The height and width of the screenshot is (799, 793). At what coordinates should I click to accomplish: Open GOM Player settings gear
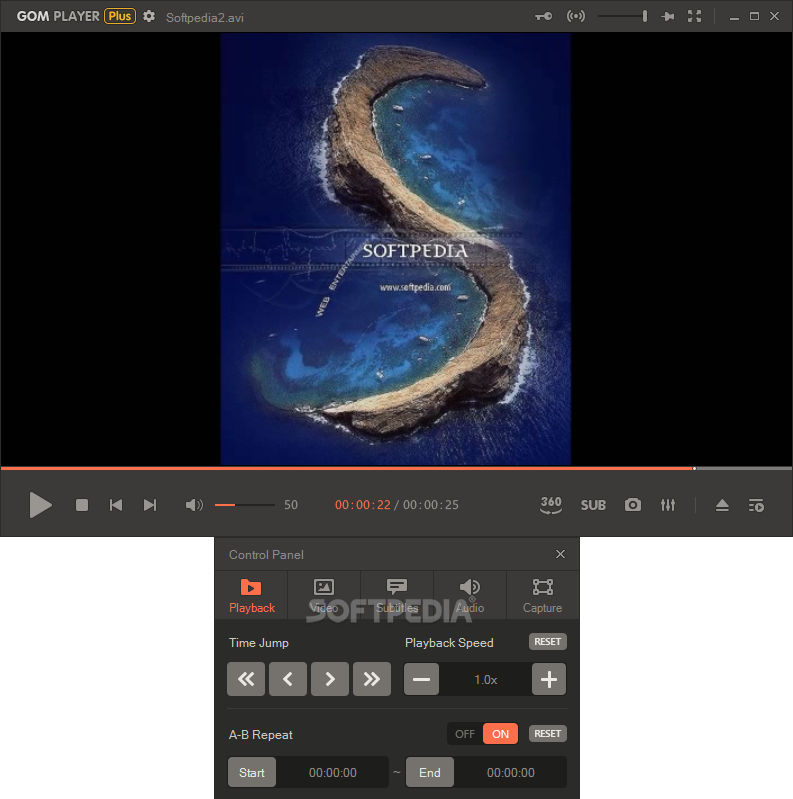pos(149,16)
